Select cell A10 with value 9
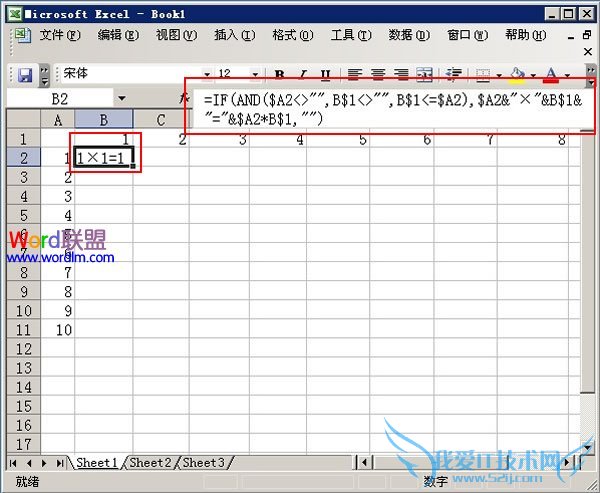This screenshot has height=493, width=600. pyautogui.click(x=58, y=310)
